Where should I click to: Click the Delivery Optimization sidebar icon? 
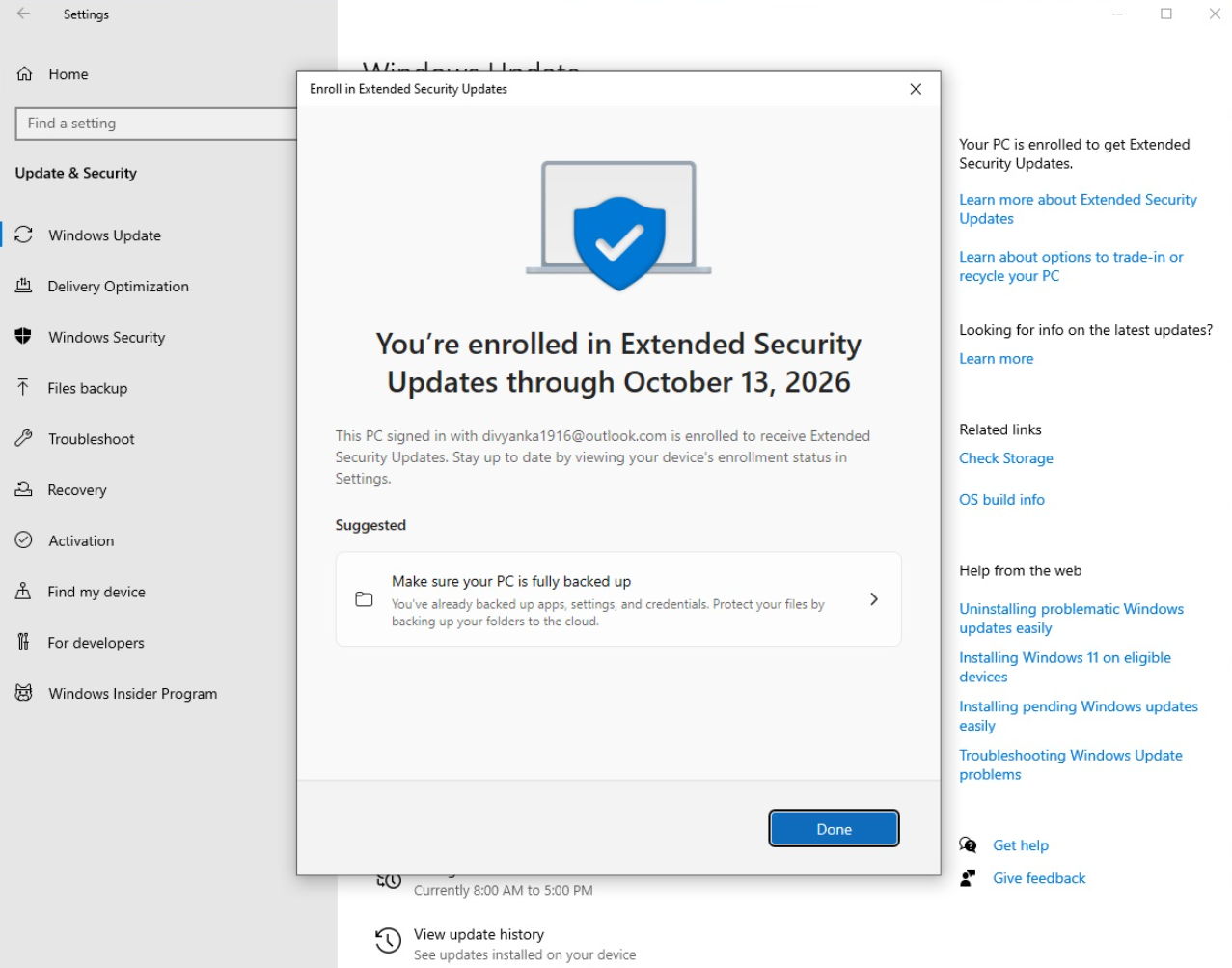tap(24, 286)
